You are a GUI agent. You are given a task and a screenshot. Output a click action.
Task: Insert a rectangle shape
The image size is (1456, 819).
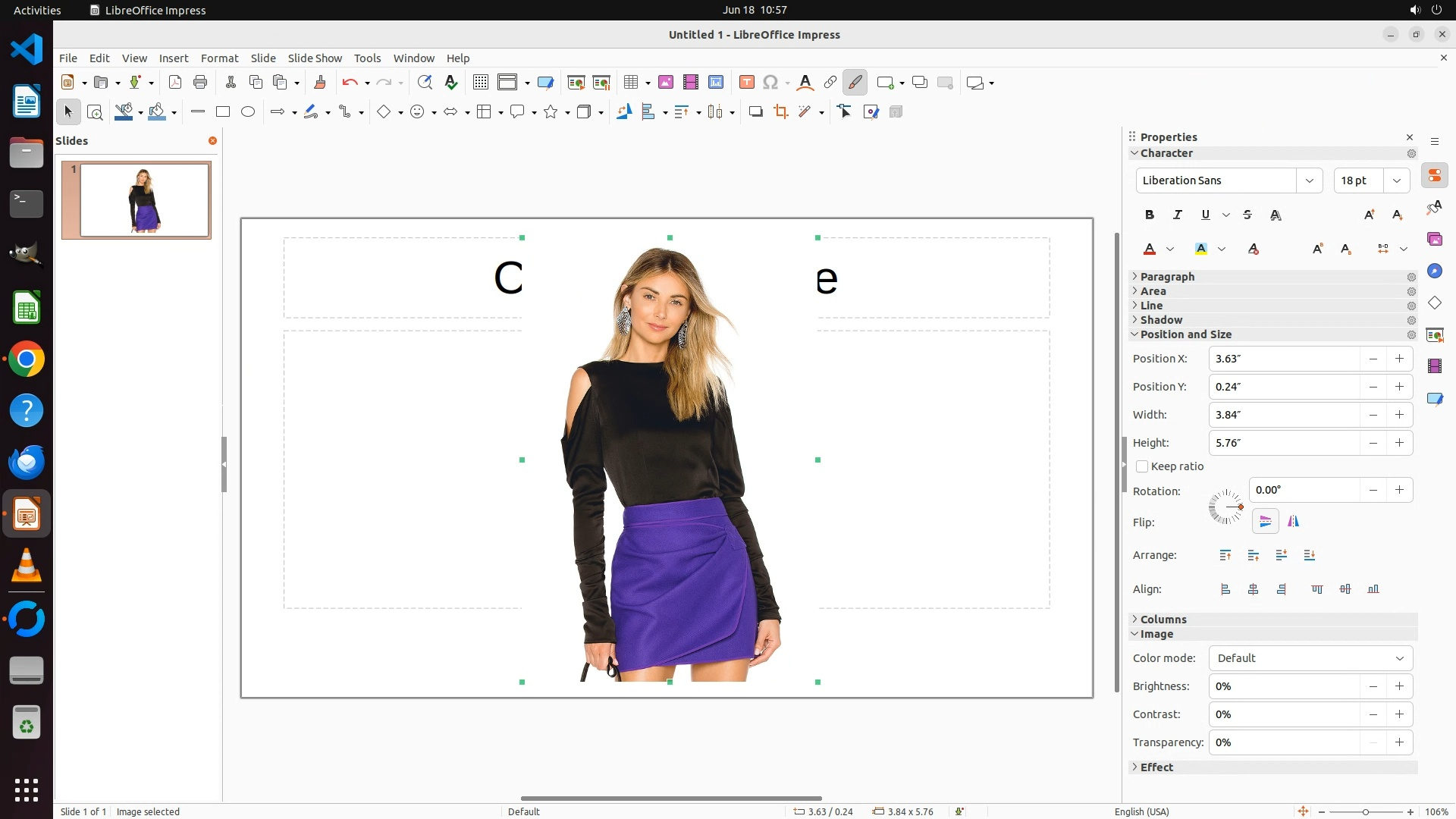[x=222, y=112]
